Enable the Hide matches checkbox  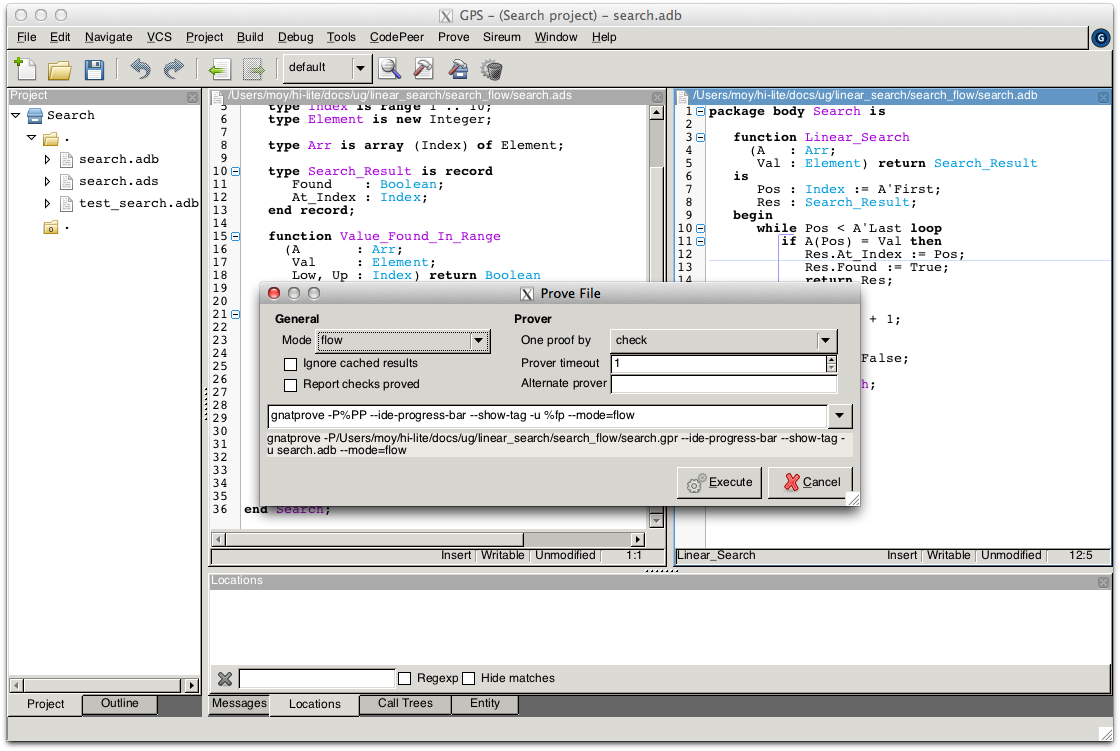click(x=469, y=679)
